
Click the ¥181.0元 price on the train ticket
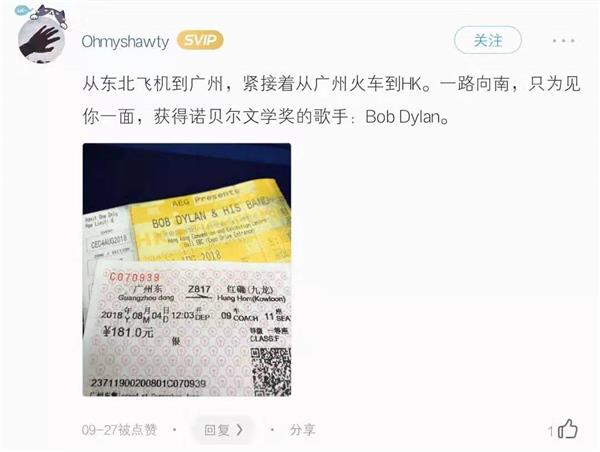[128, 332]
